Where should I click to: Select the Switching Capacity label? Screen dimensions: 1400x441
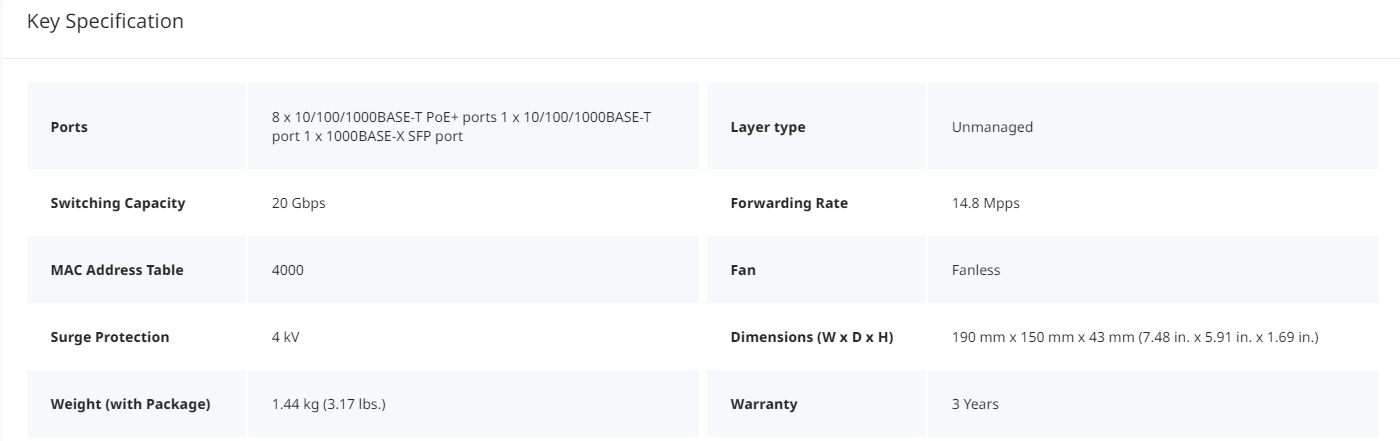[x=118, y=203]
